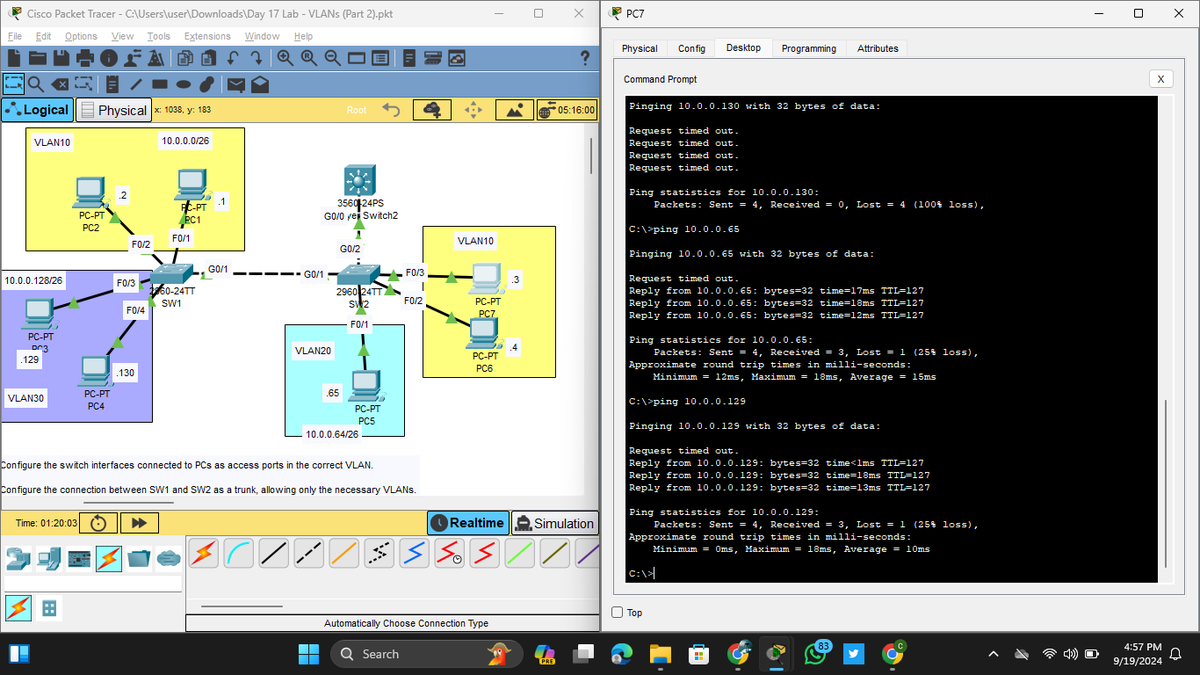Select the Print icon

coord(85,57)
